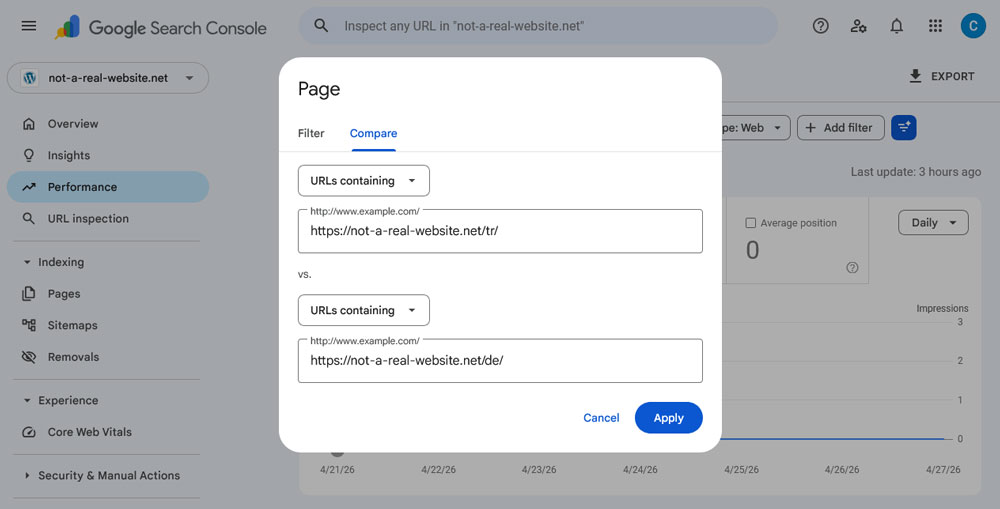Select the Compare tab

tap(373, 133)
